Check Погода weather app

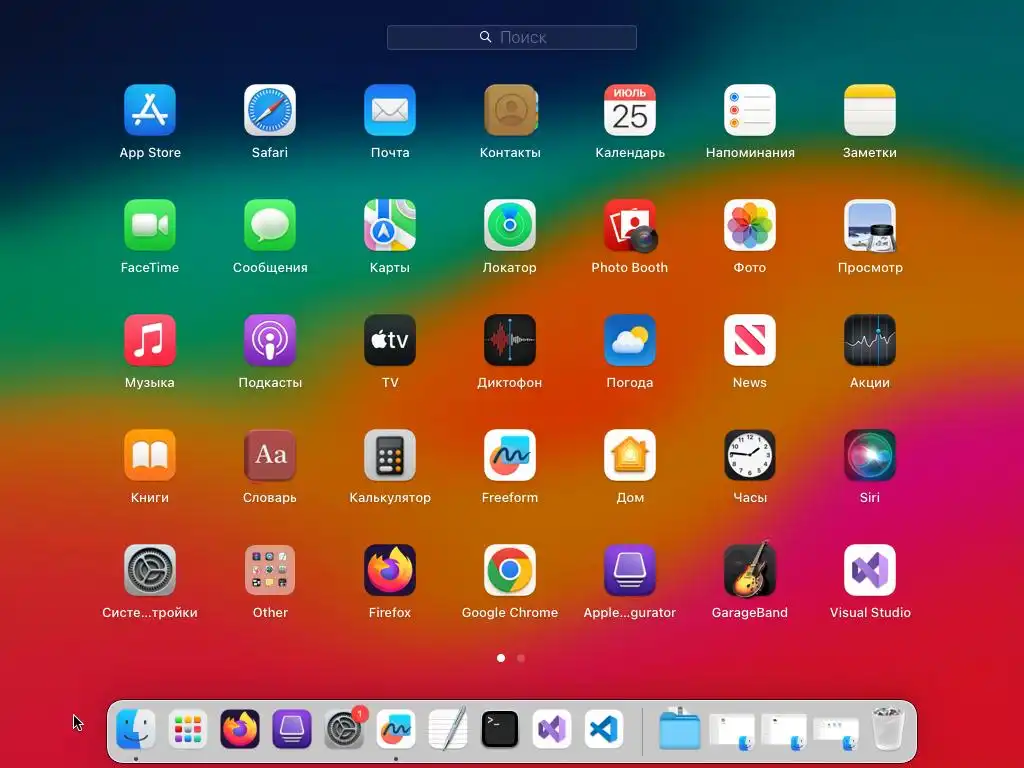(x=630, y=340)
